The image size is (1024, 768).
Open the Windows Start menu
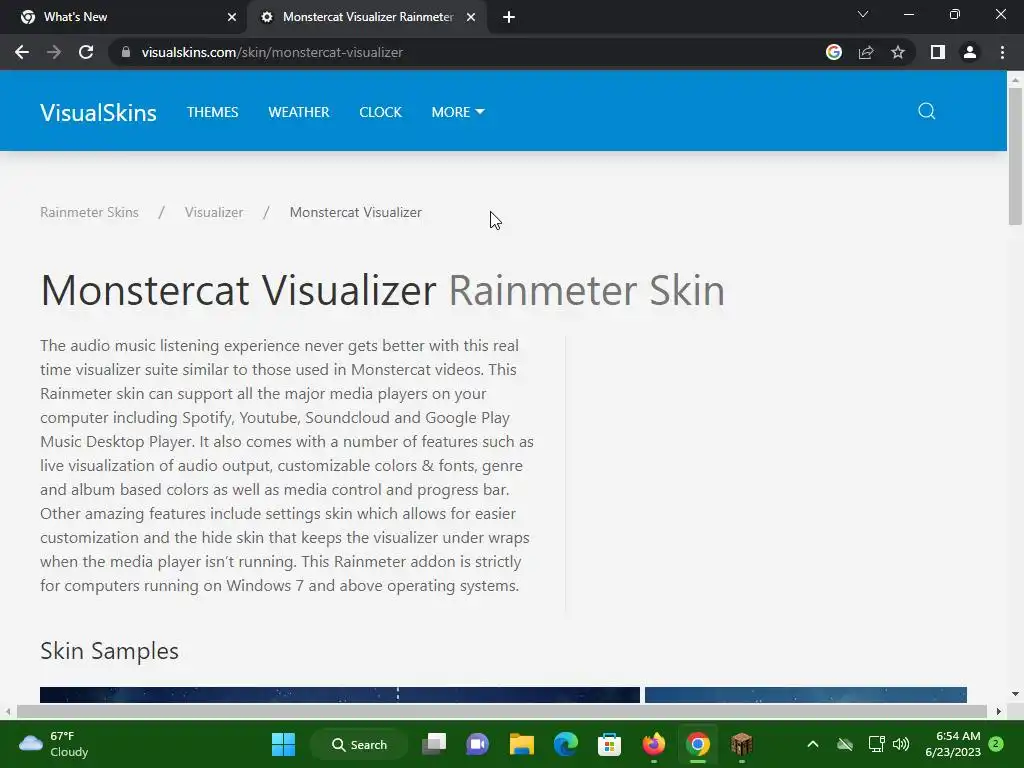click(283, 744)
